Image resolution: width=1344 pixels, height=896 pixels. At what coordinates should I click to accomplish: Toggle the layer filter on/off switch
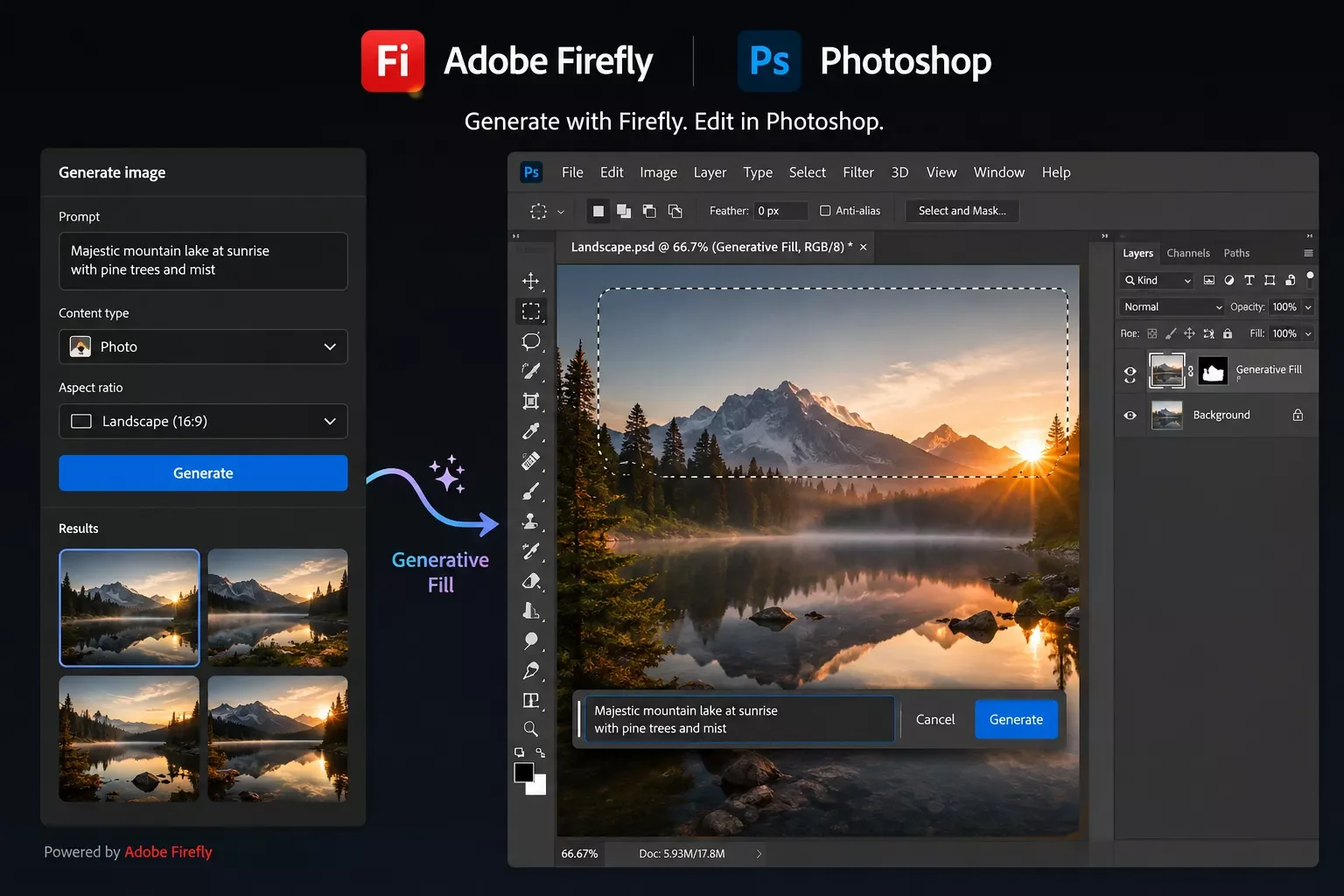pos(1310,279)
